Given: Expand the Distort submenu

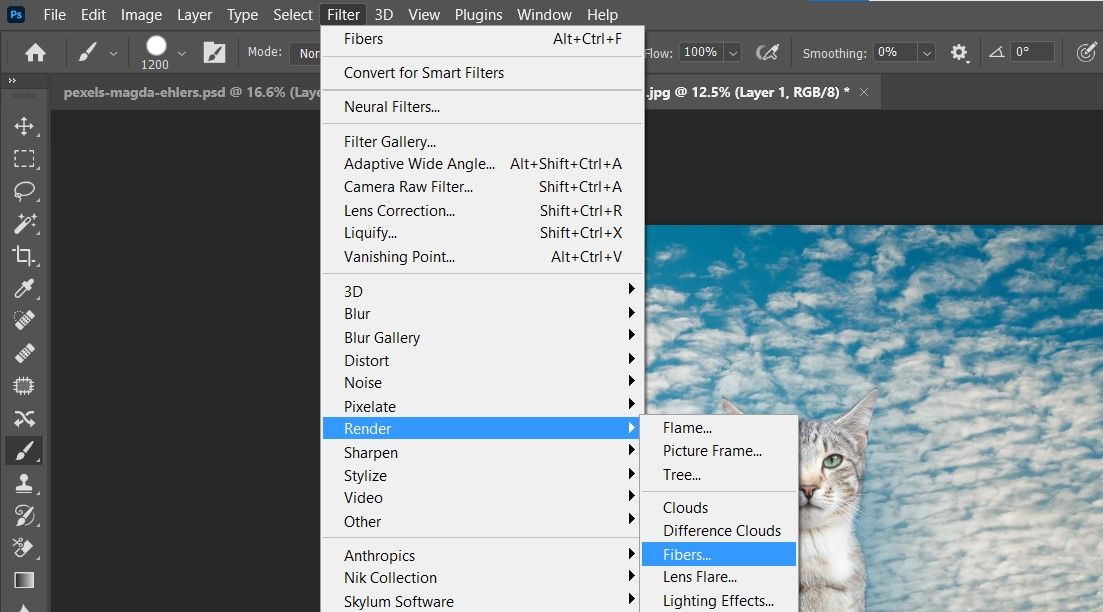Looking at the screenshot, I should [483, 360].
